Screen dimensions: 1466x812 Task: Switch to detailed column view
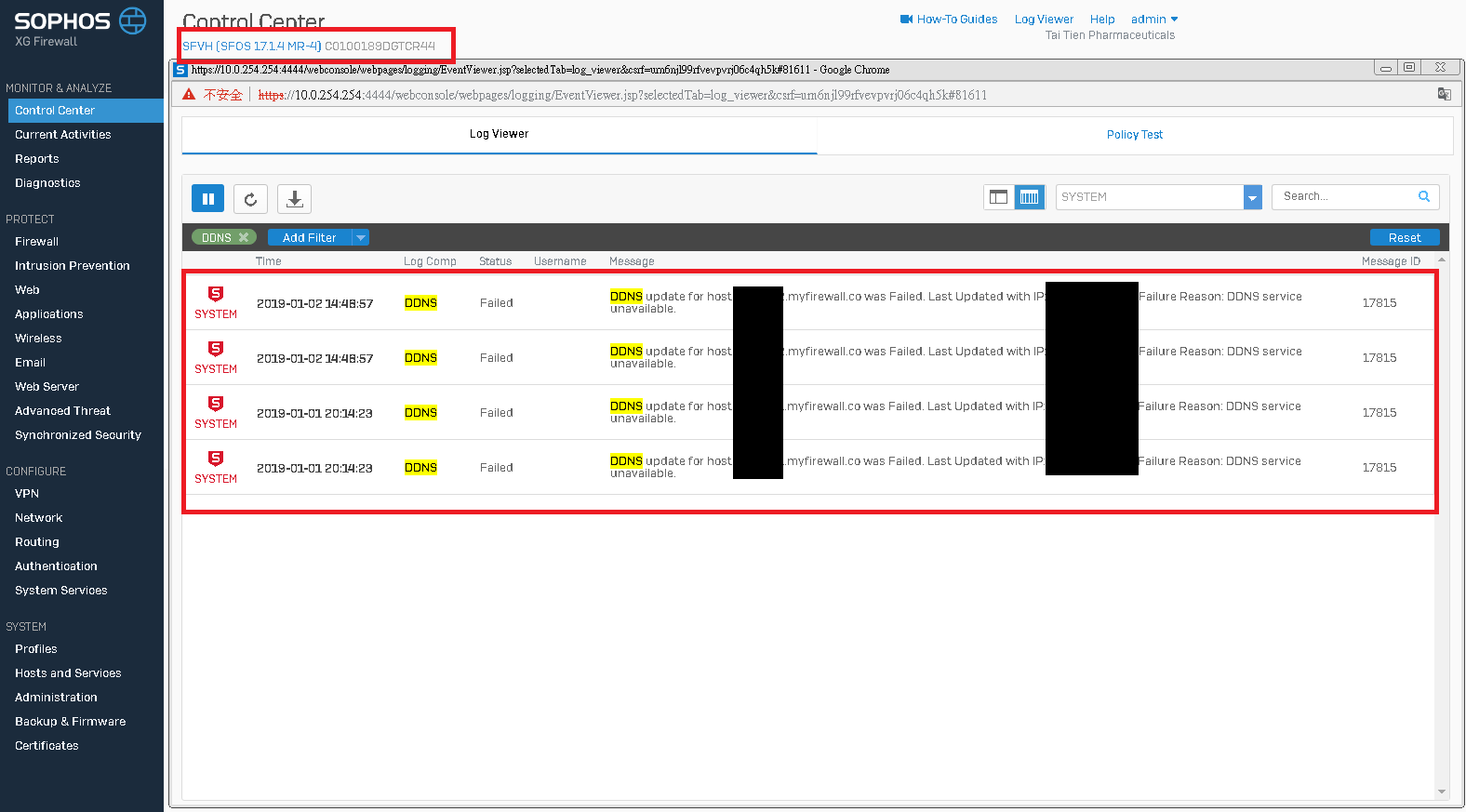click(x=1029, y=197)
